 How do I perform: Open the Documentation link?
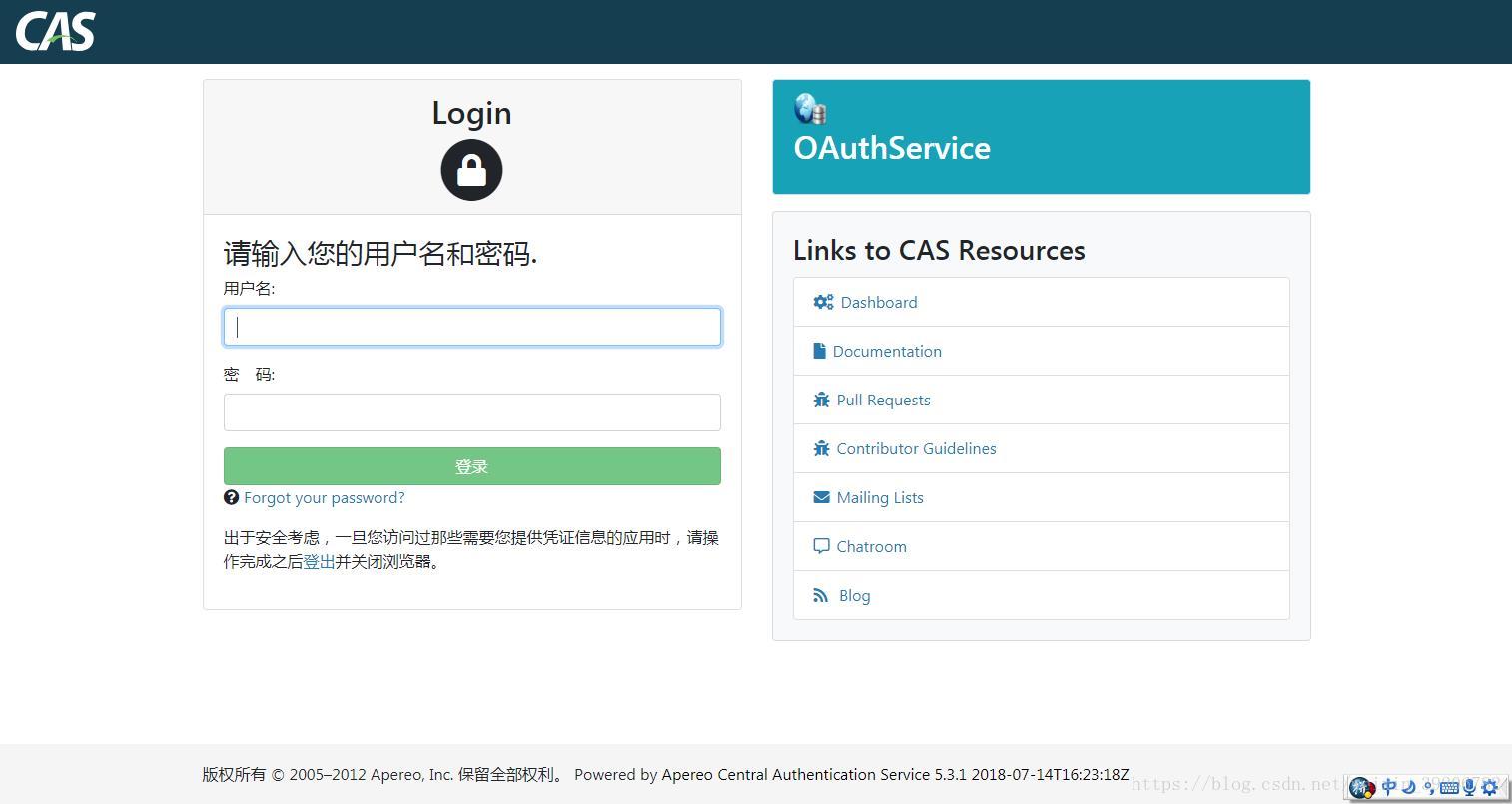click(x=887, y=351)
